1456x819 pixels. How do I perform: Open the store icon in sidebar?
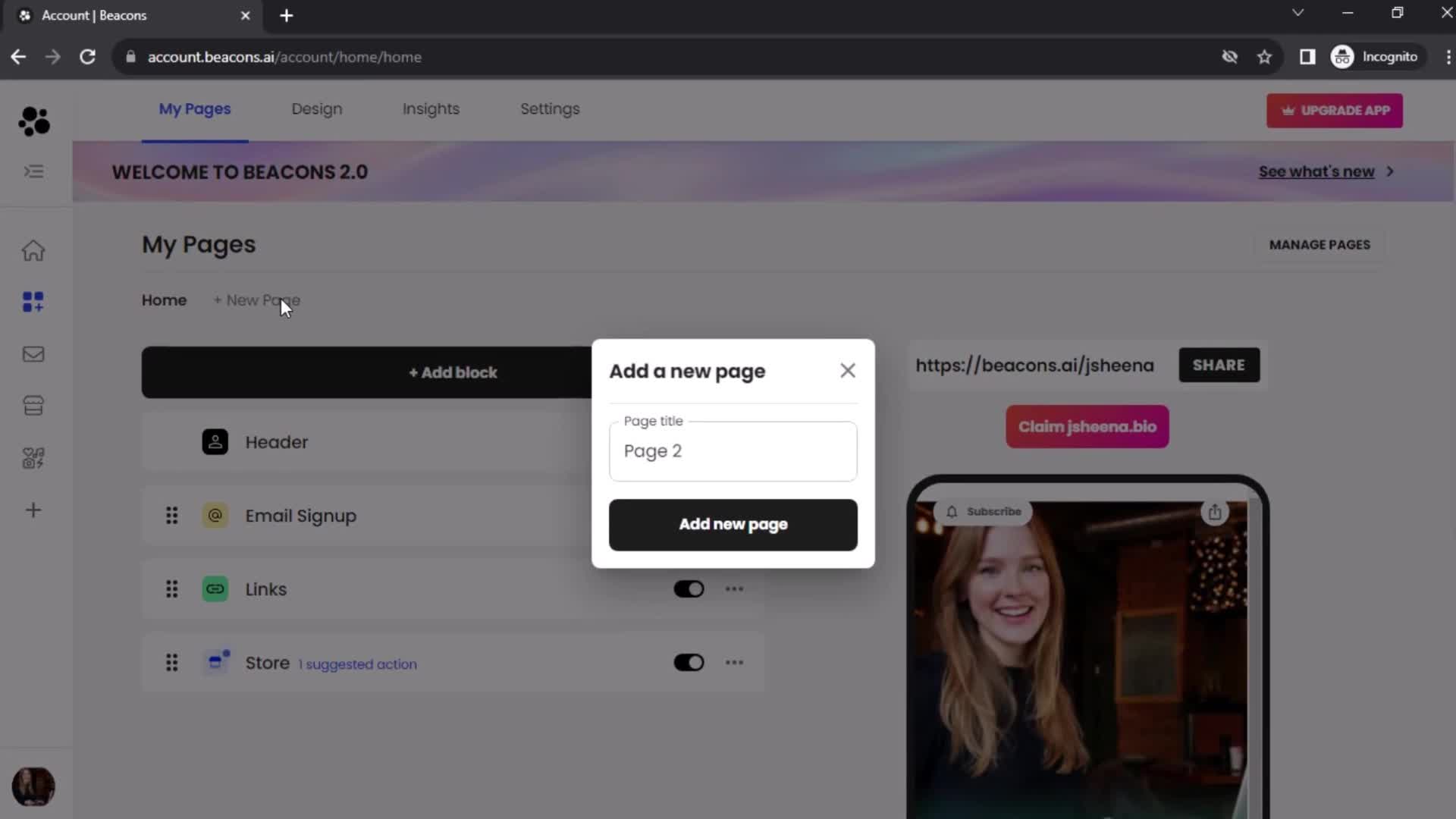click(x=33, y=406)
